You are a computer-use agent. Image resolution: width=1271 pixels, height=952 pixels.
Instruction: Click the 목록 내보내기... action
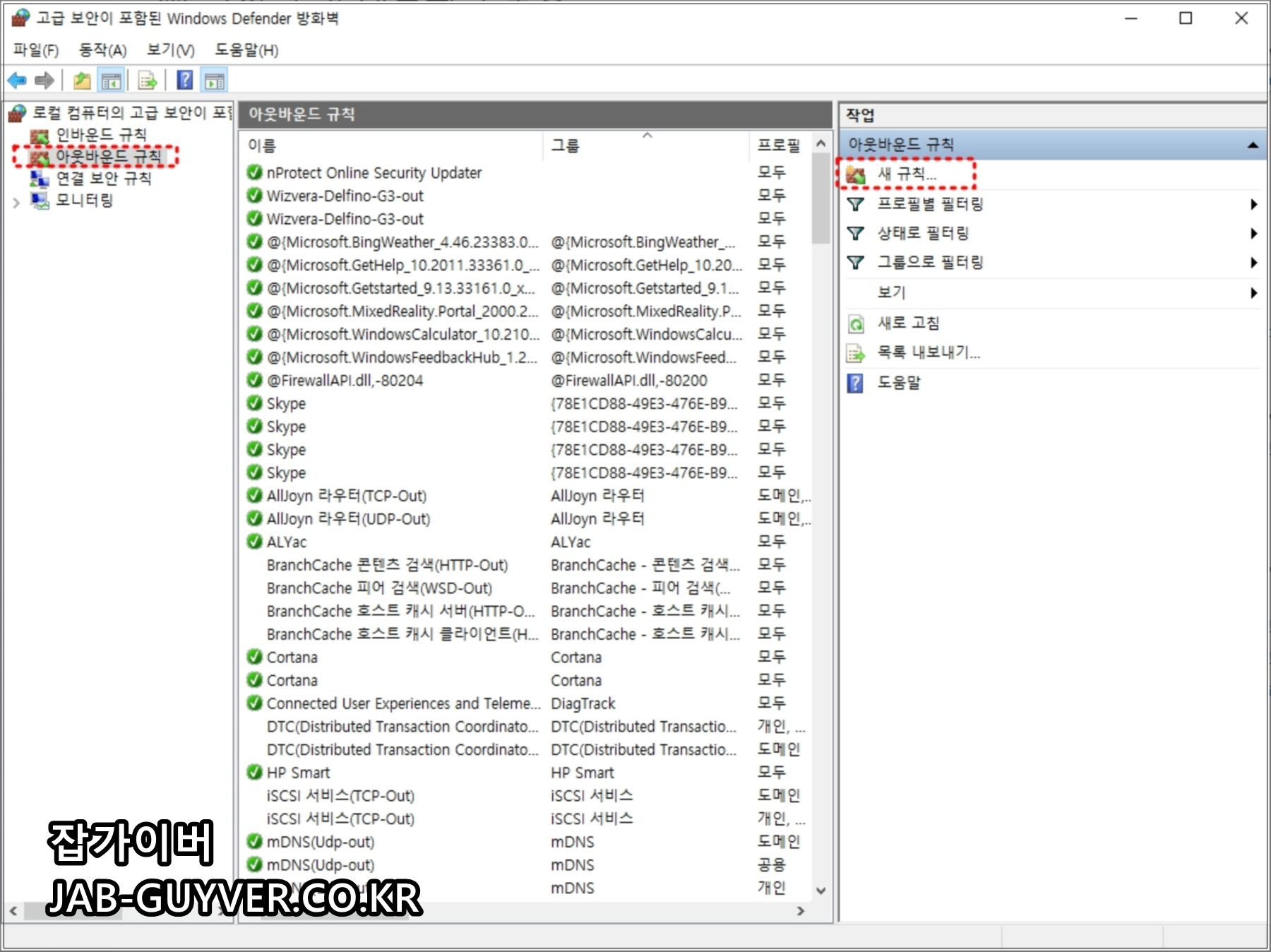coord(929,352)
